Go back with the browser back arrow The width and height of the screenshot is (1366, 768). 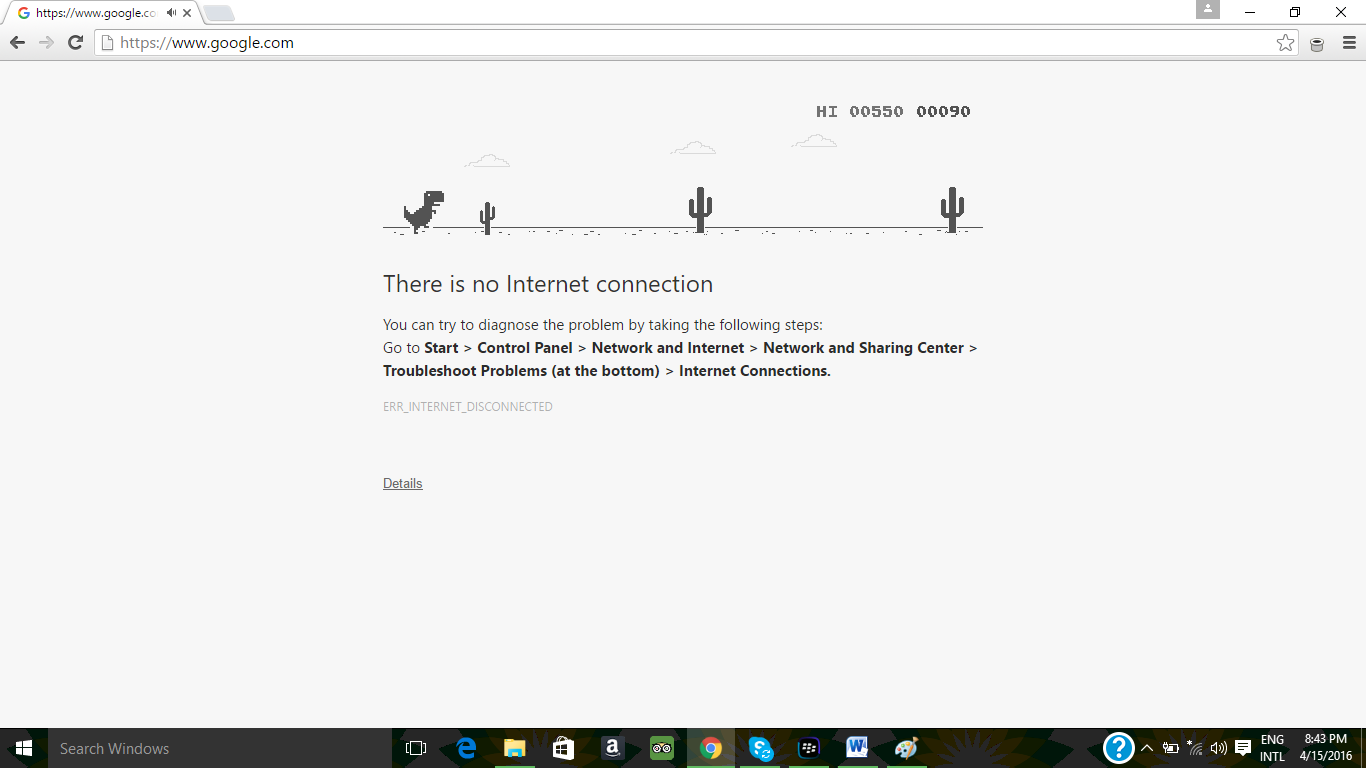pos(17,43)
